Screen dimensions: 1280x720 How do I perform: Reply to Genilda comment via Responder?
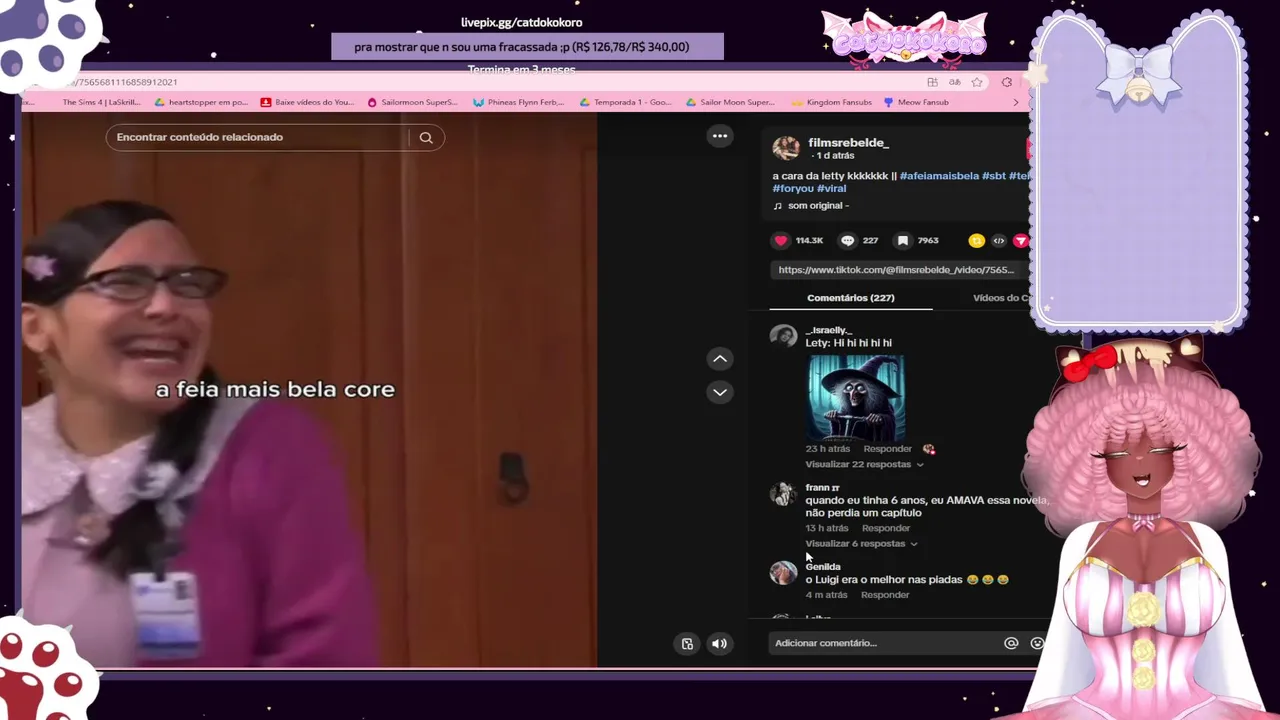pos(885,595)
